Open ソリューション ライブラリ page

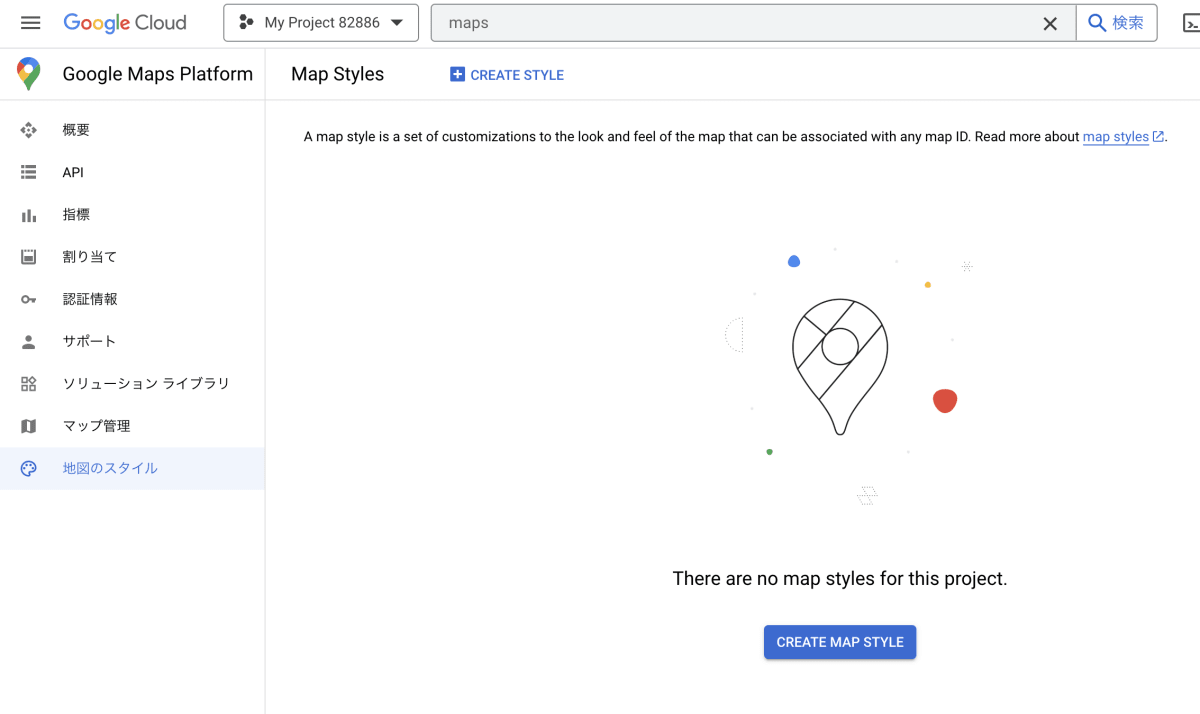pos(132,383)
